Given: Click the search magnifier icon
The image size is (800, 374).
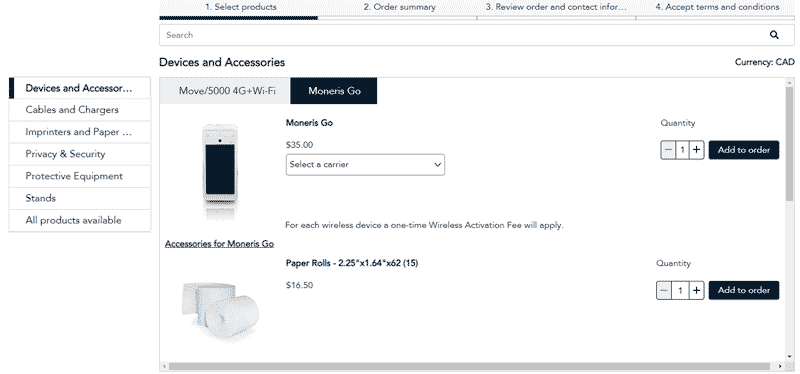Looking at the screenshot, I should (x=774, y=35).
